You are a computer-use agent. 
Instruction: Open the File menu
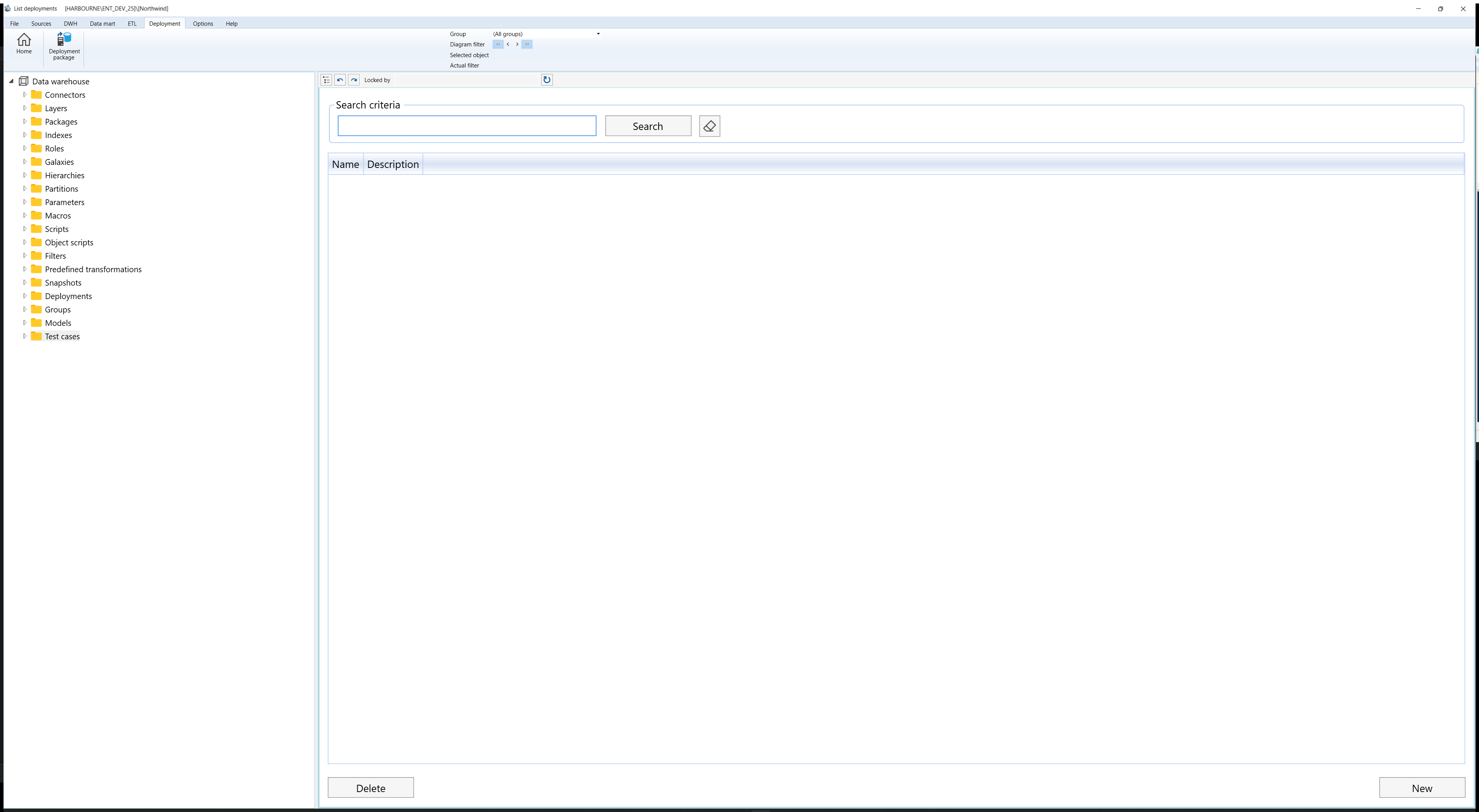point(14,23)
